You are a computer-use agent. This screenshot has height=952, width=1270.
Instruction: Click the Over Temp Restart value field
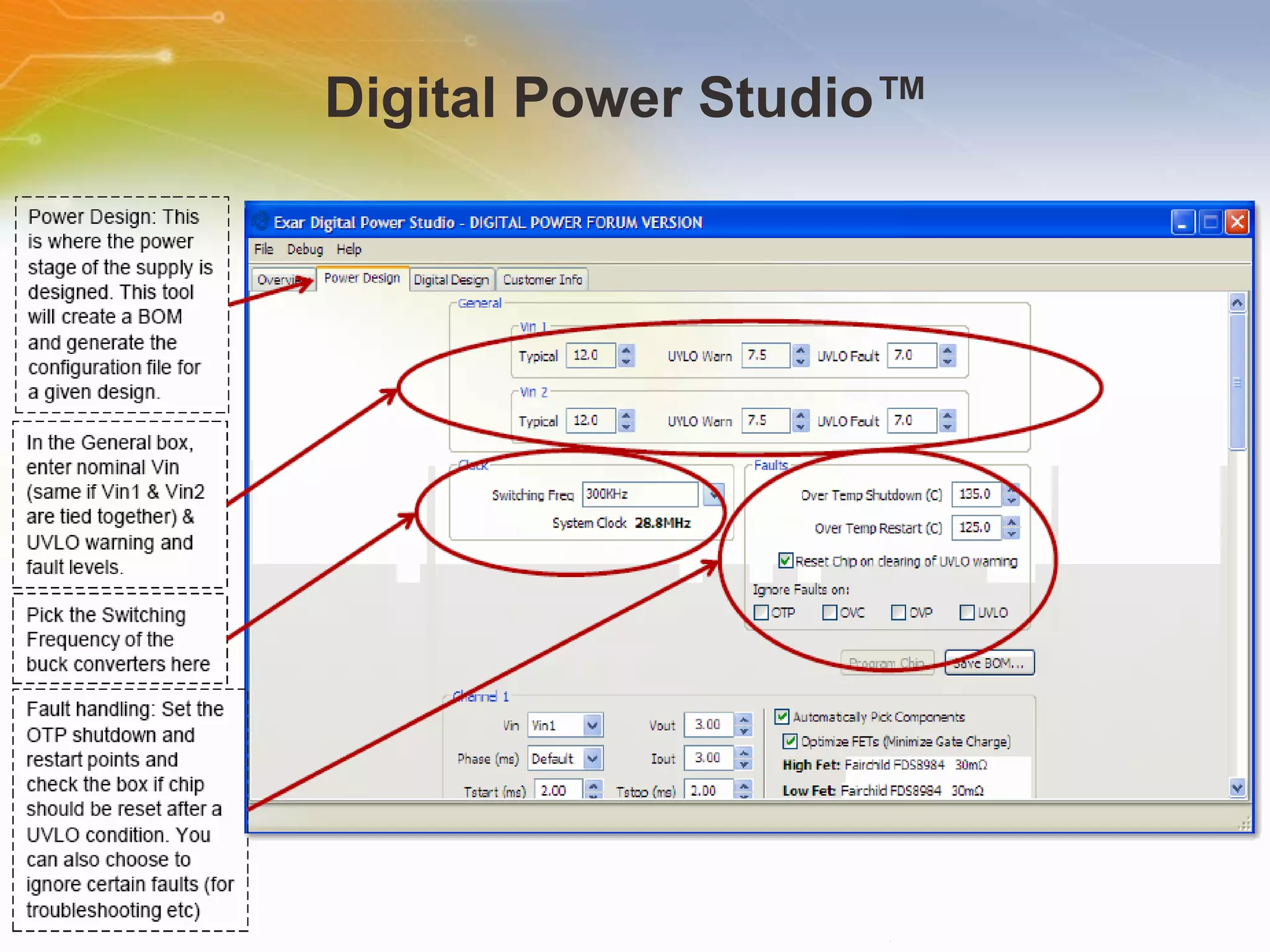(x=976, y=527)
